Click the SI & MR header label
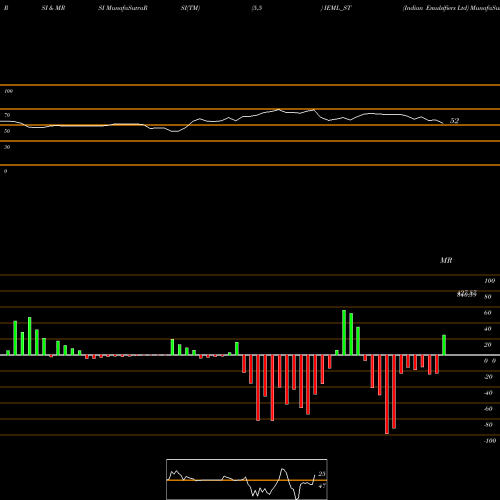The width and height of the screenshot is (500, 500). 53,8
